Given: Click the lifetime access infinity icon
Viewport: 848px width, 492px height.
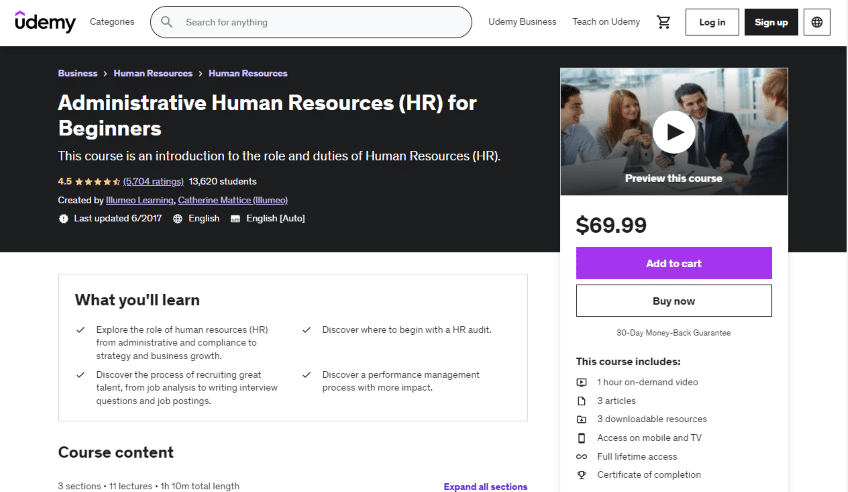Looking at the screenshot, I should pos(581,457).
